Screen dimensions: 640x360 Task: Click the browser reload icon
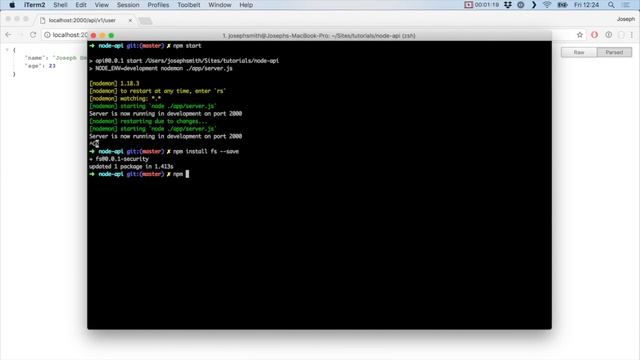point(33,35)
